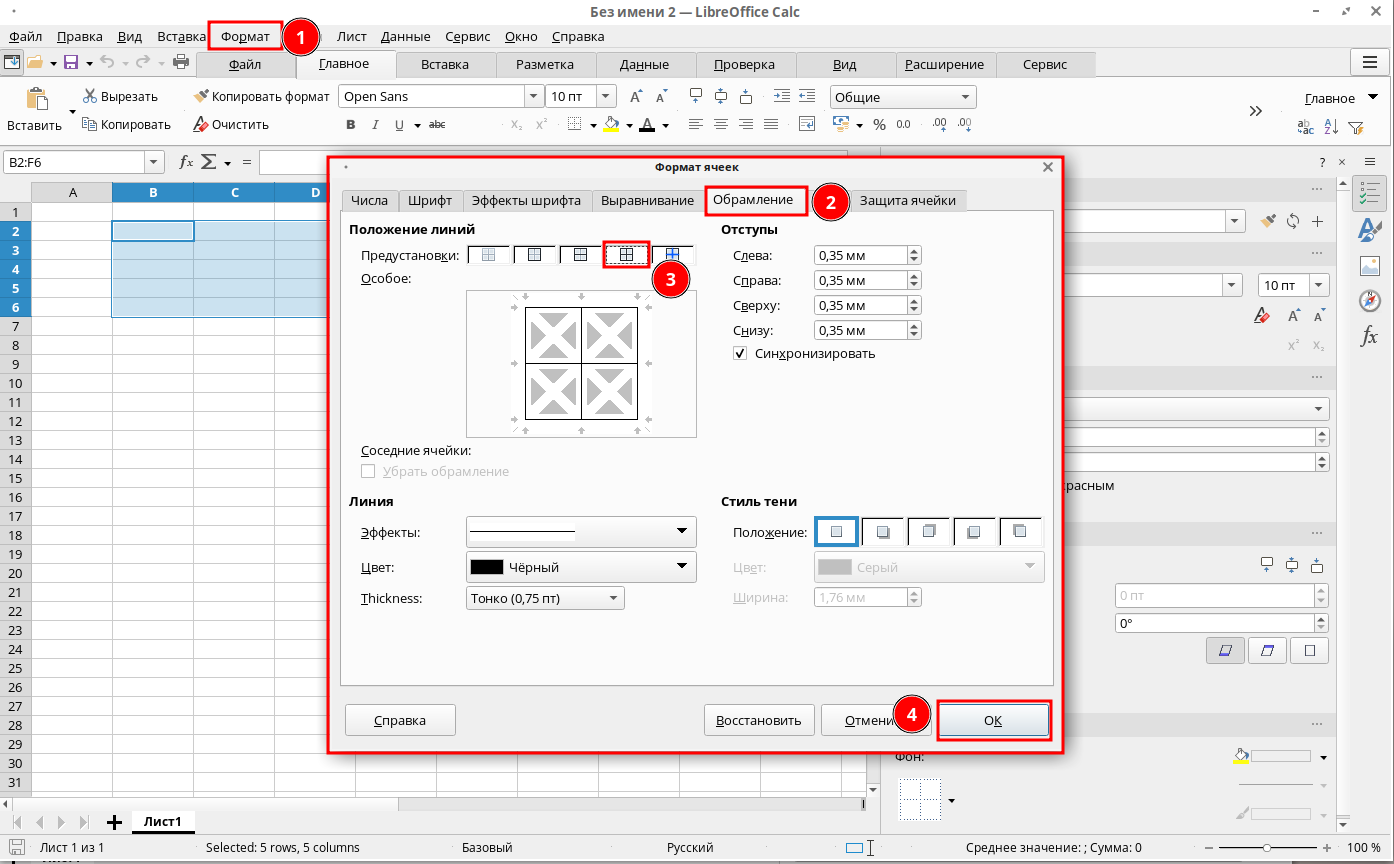1394x864 pixels.
Task: Open the Functions panel in the sidebar
Action: [1369, 337]
